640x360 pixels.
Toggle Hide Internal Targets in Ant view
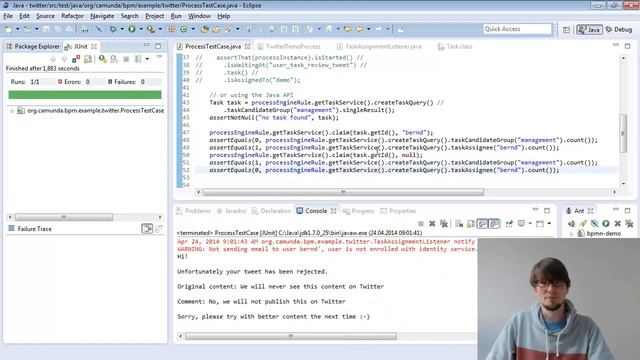coord(595,223)
